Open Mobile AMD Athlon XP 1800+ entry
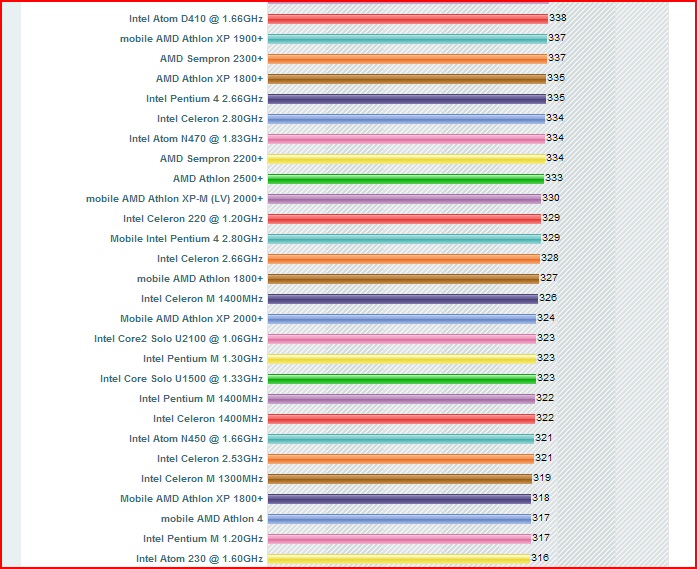The height and width of the screenshot is (569, 697). point(192,499)
